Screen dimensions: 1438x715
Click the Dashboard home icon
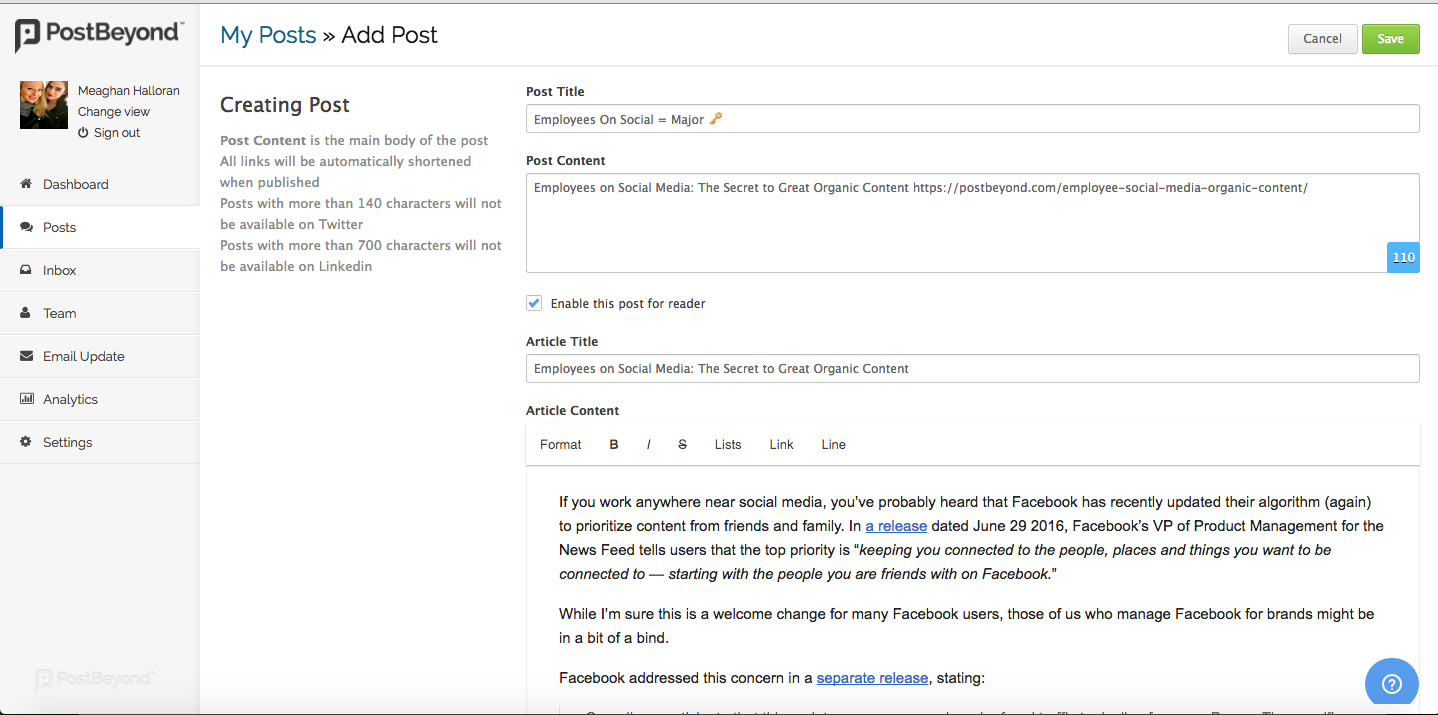[x=26, y=184]
